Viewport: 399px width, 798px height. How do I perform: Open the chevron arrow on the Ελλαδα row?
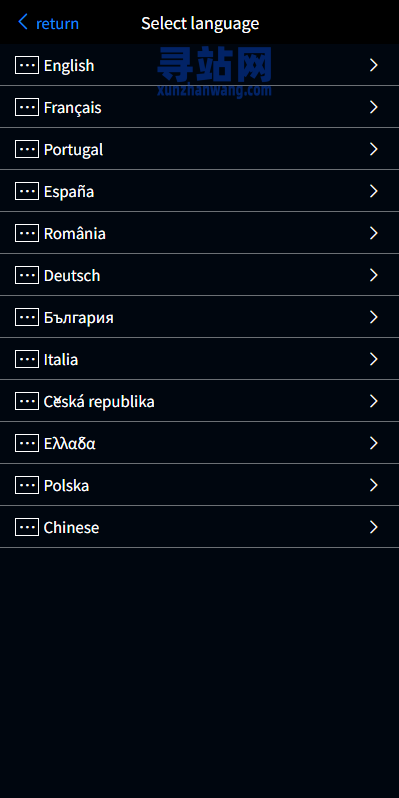click(374, 443)
